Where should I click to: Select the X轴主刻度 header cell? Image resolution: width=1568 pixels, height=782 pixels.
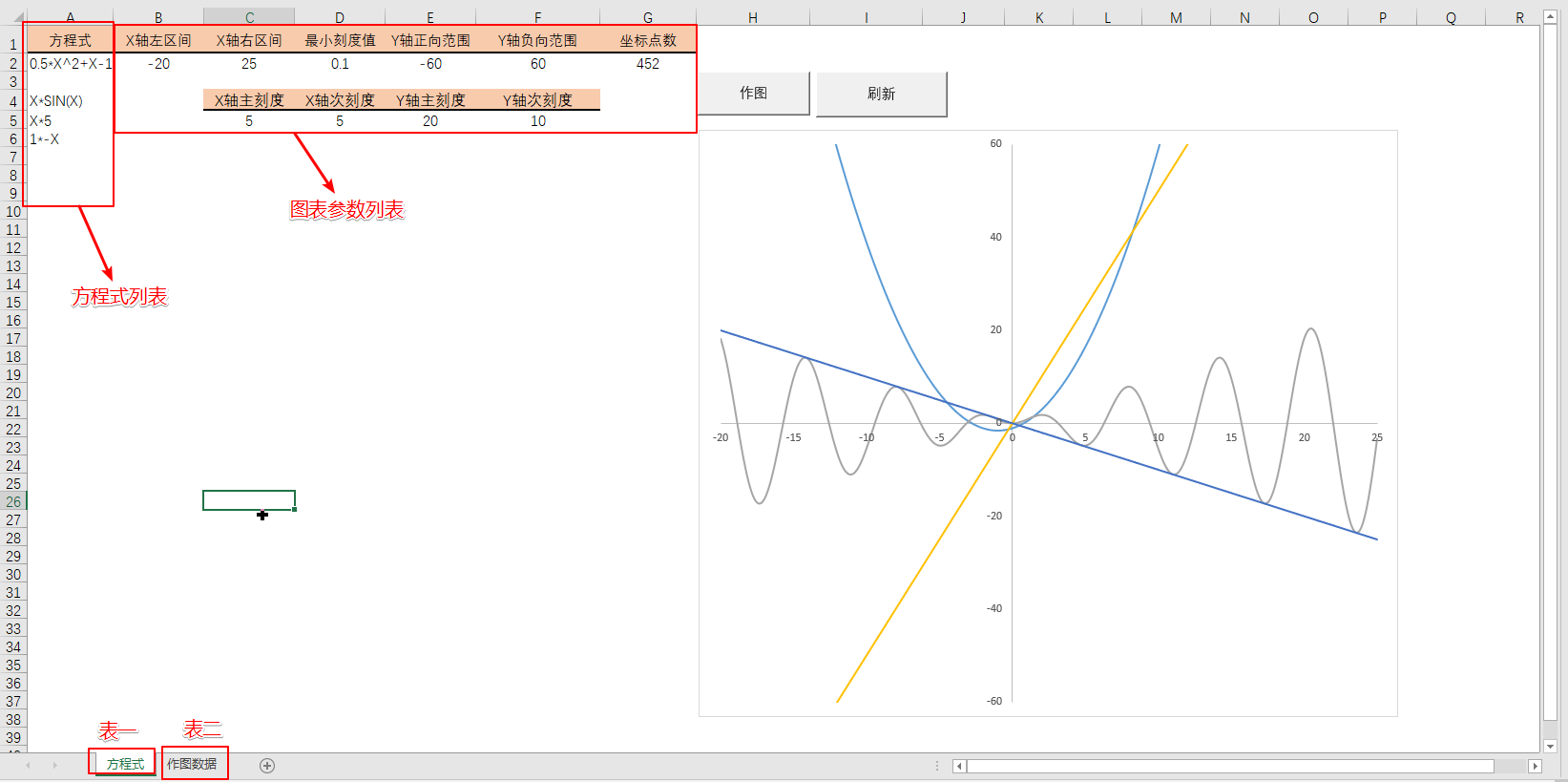pyautogui.click(x=249, y=100)
